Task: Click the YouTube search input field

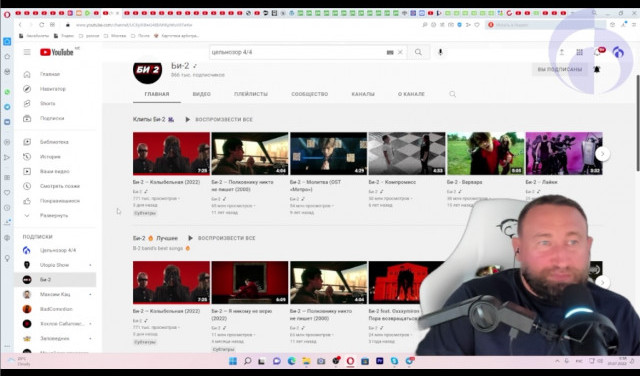Action: (x=297, y=52)
